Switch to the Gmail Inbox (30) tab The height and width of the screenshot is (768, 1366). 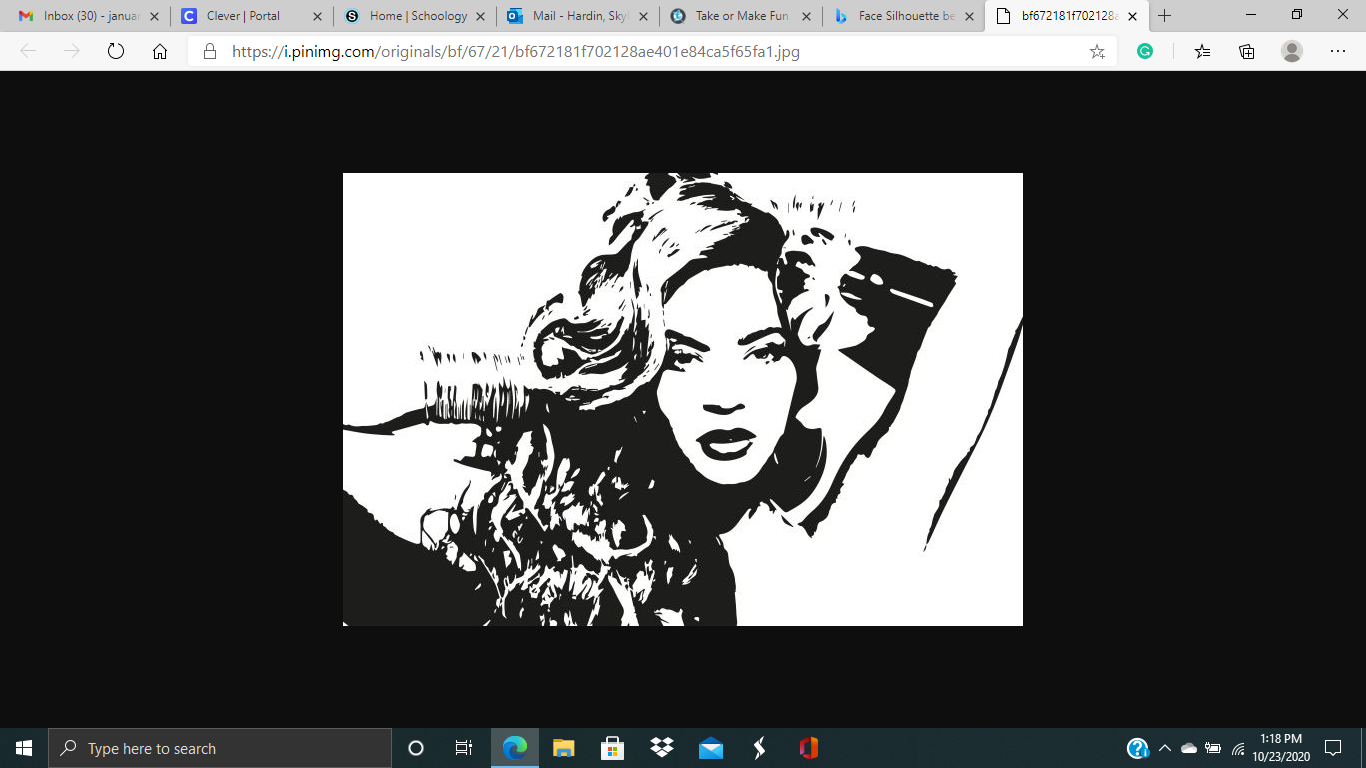pos(88,16)
